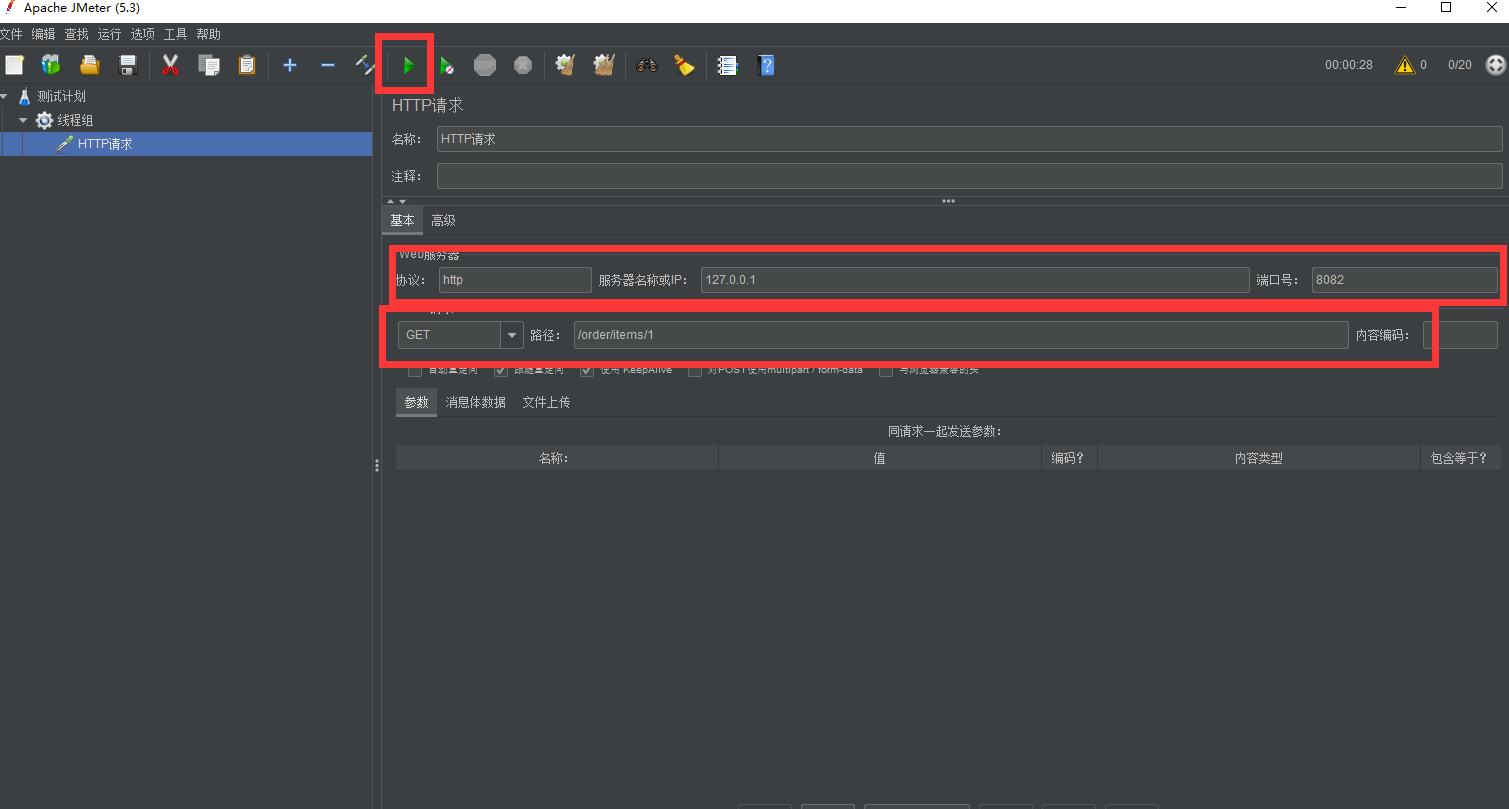Start the test with the green play icon
Image resolution: width=1509 pixels, height=809 pixels.
(408, 65)
